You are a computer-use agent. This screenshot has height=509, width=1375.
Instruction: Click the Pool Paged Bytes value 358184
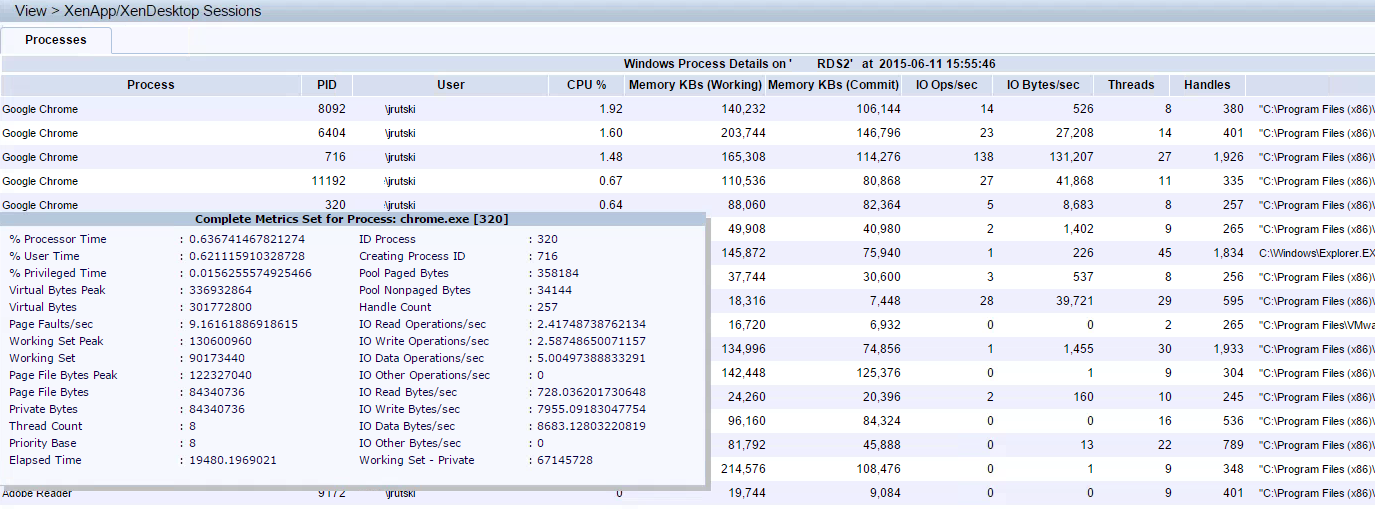[558, 273]
